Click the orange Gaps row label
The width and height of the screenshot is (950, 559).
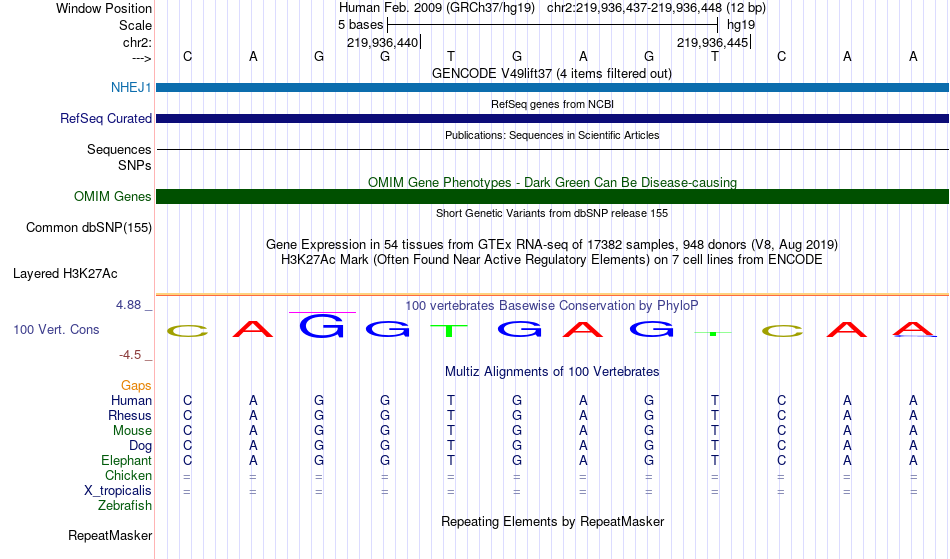[x=136, y=386]
